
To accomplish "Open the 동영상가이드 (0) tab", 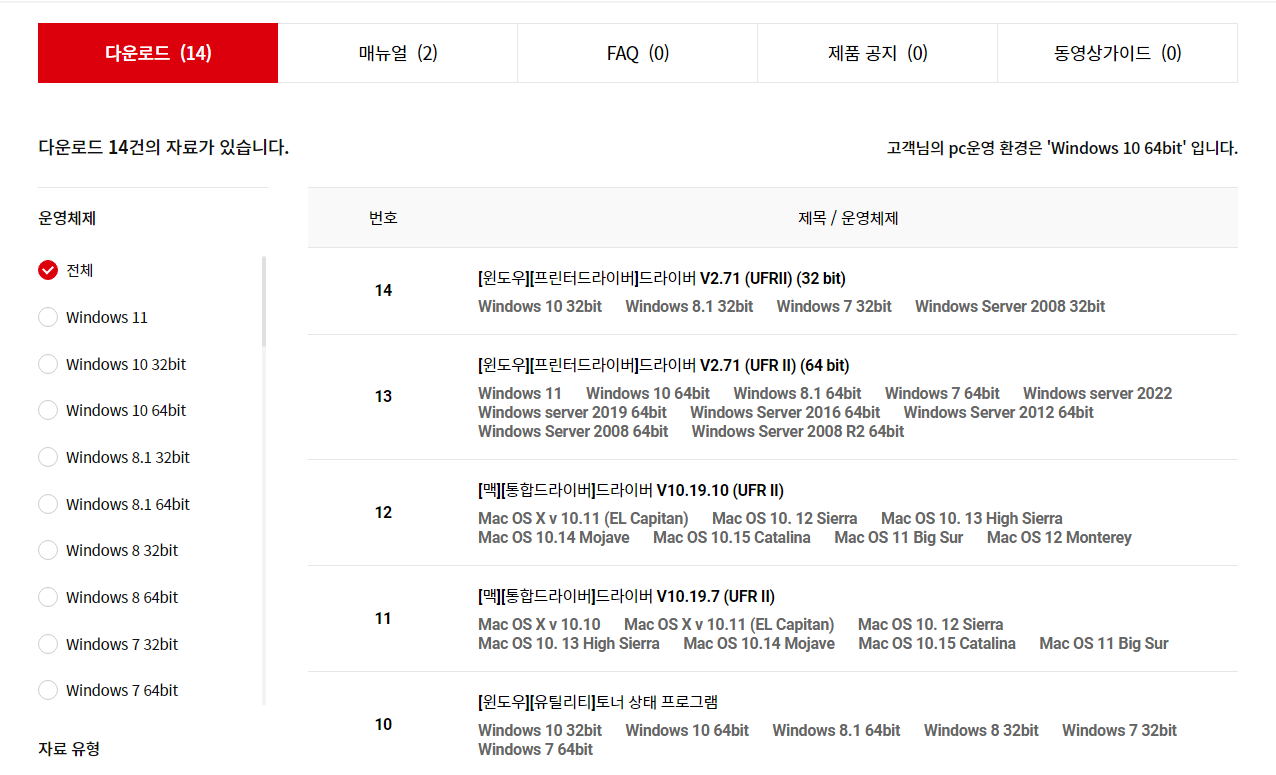I will pos(1118,53).
